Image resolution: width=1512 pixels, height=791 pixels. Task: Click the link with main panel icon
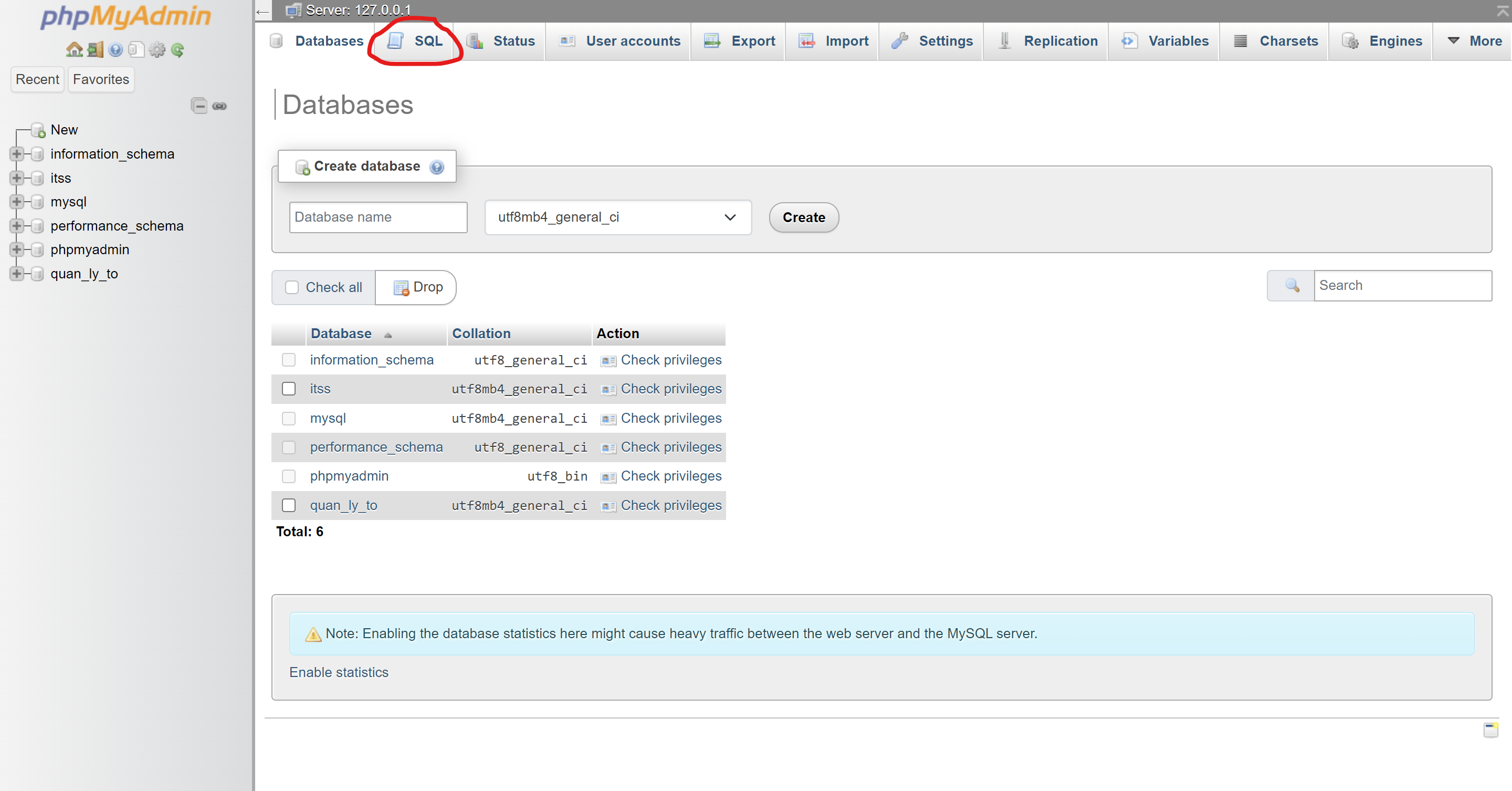219,106
